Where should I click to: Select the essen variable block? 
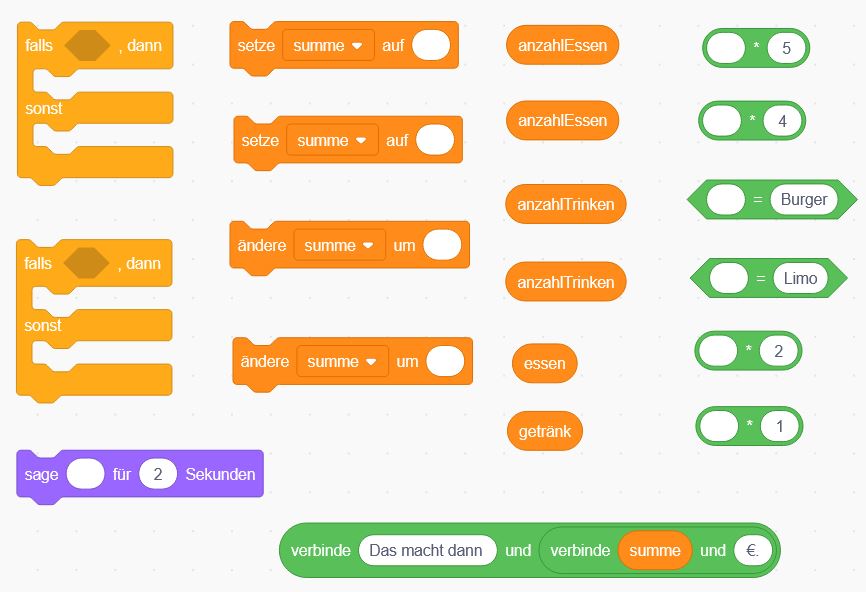tap(545, 363)
